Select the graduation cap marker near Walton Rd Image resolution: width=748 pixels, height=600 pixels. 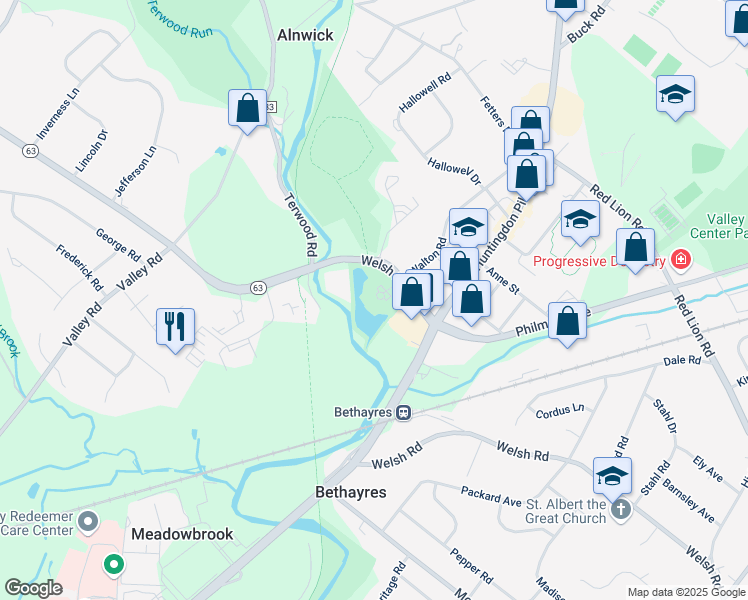pos(468,230)
